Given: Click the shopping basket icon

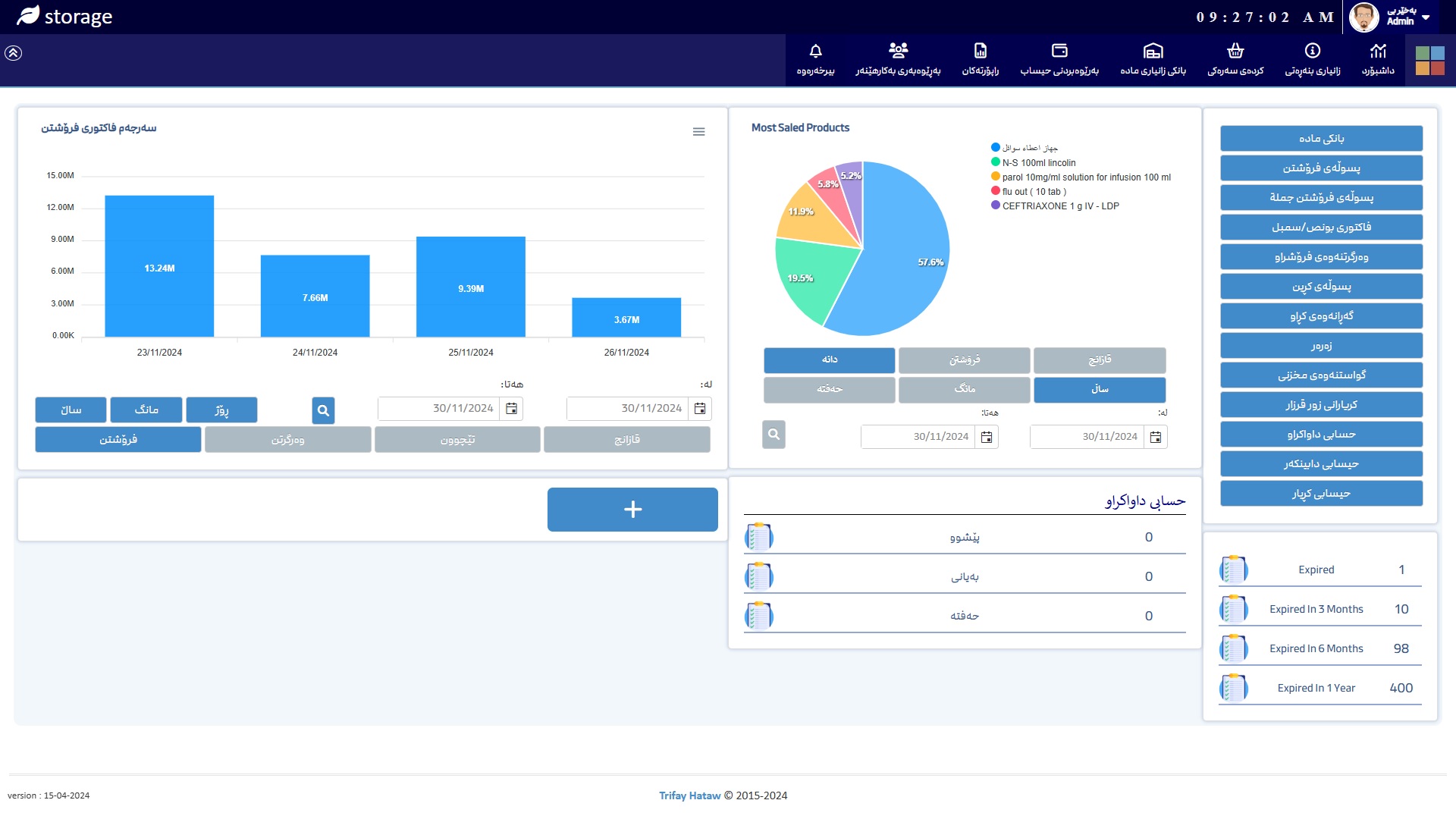Looking at the screenshot, I should click(x=1235, y=51).
